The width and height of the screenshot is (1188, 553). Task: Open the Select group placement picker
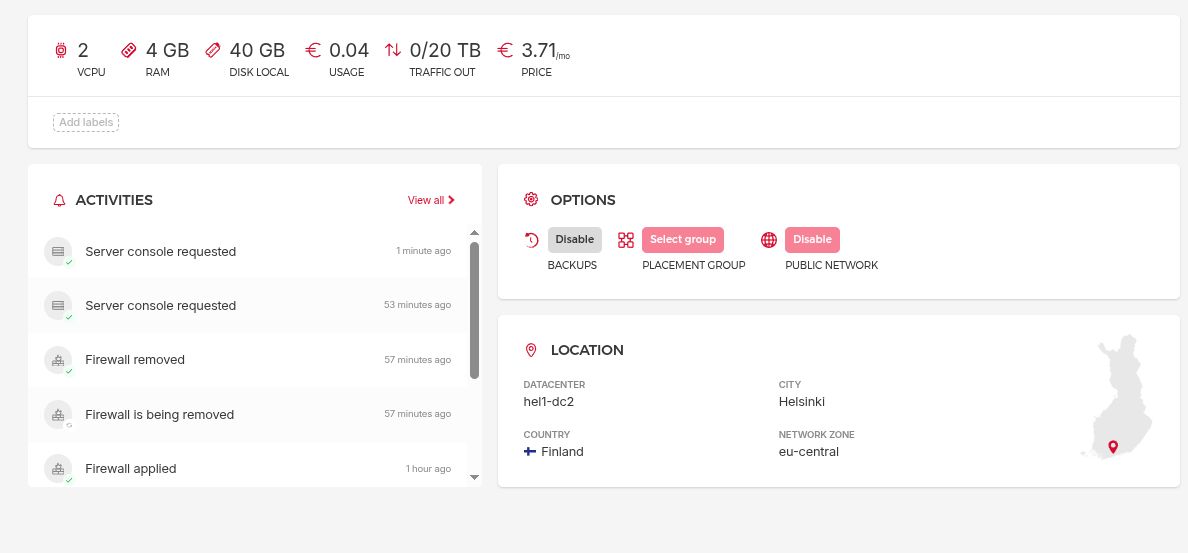pos(682,240)
